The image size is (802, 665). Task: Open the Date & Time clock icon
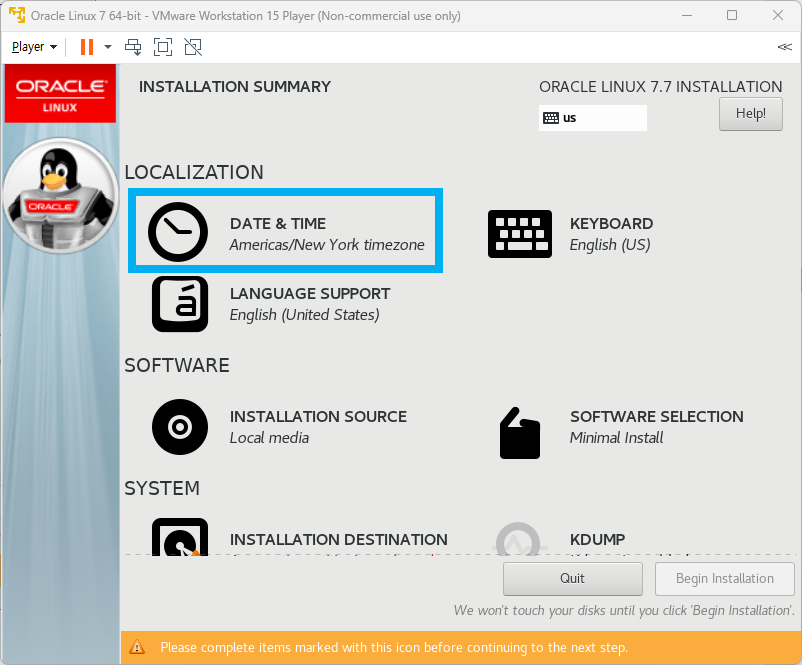point(178,232)
